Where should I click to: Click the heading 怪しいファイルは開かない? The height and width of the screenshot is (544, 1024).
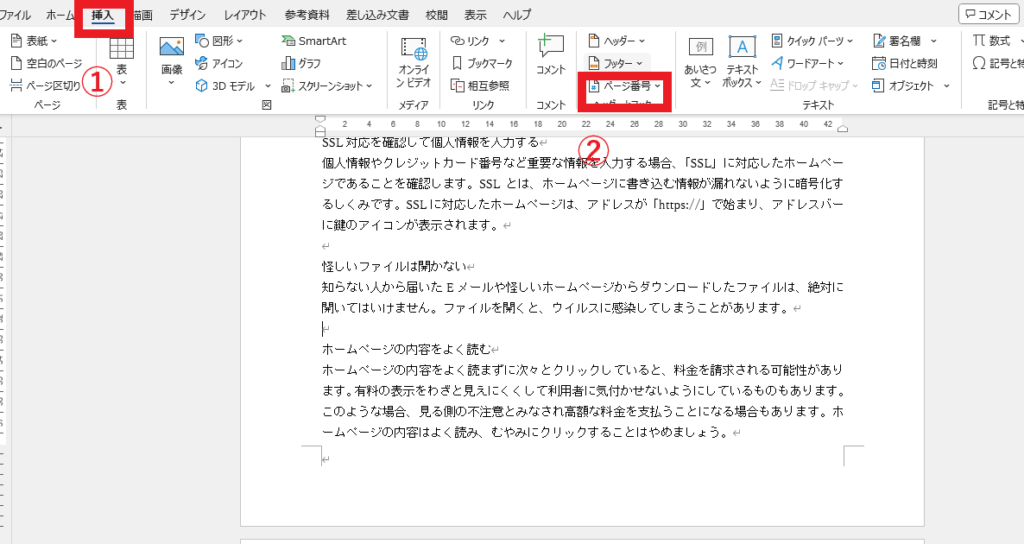coord(394,266)
